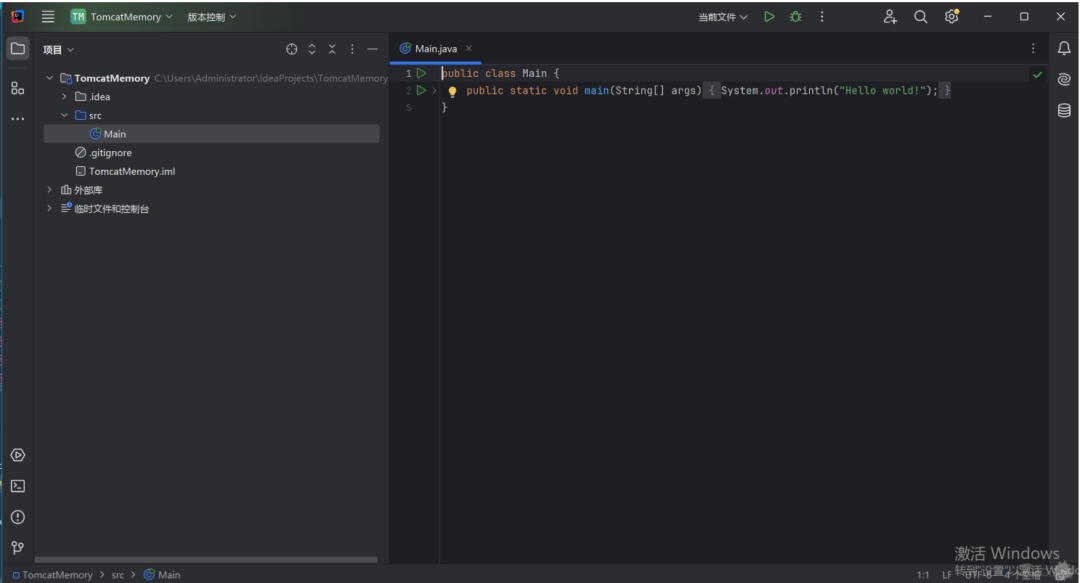Open the Database tool window

point(1064,110)
